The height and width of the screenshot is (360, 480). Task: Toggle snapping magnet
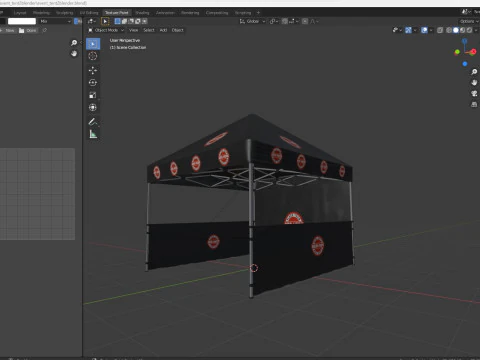click(x=285, y=21)
